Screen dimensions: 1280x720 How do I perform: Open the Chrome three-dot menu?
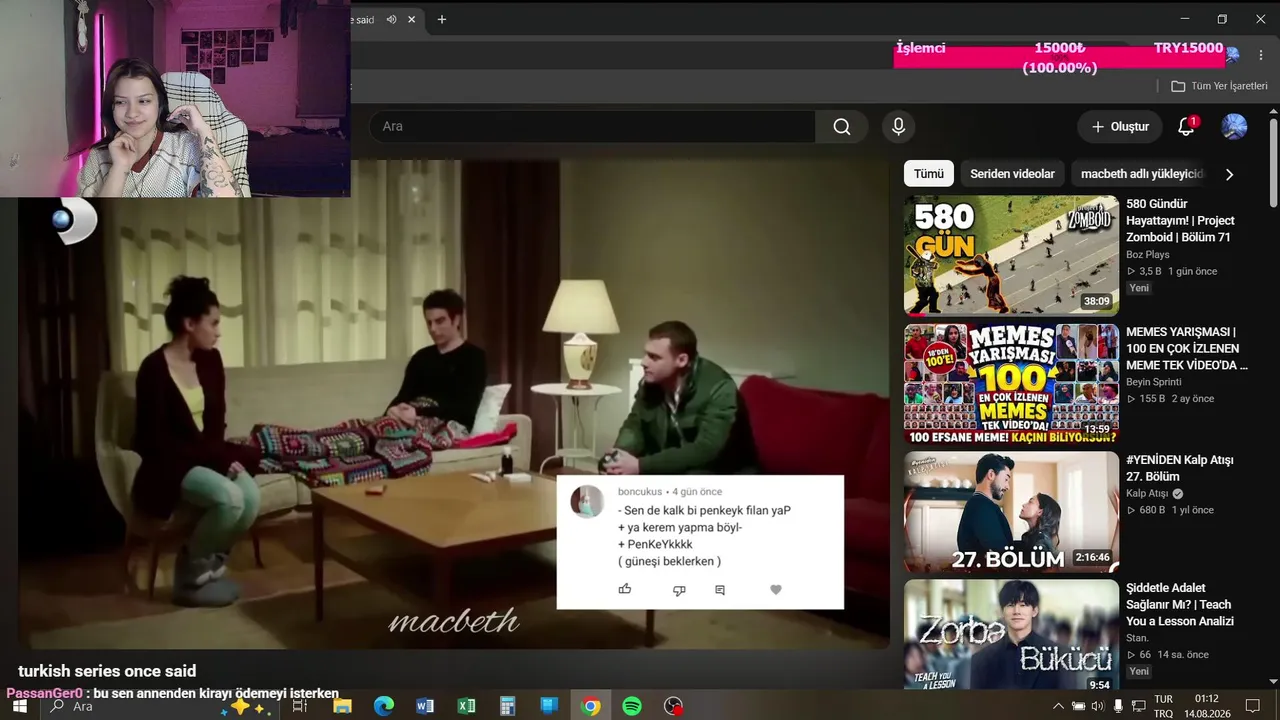pyautogui.click(x=1260, y=55)
